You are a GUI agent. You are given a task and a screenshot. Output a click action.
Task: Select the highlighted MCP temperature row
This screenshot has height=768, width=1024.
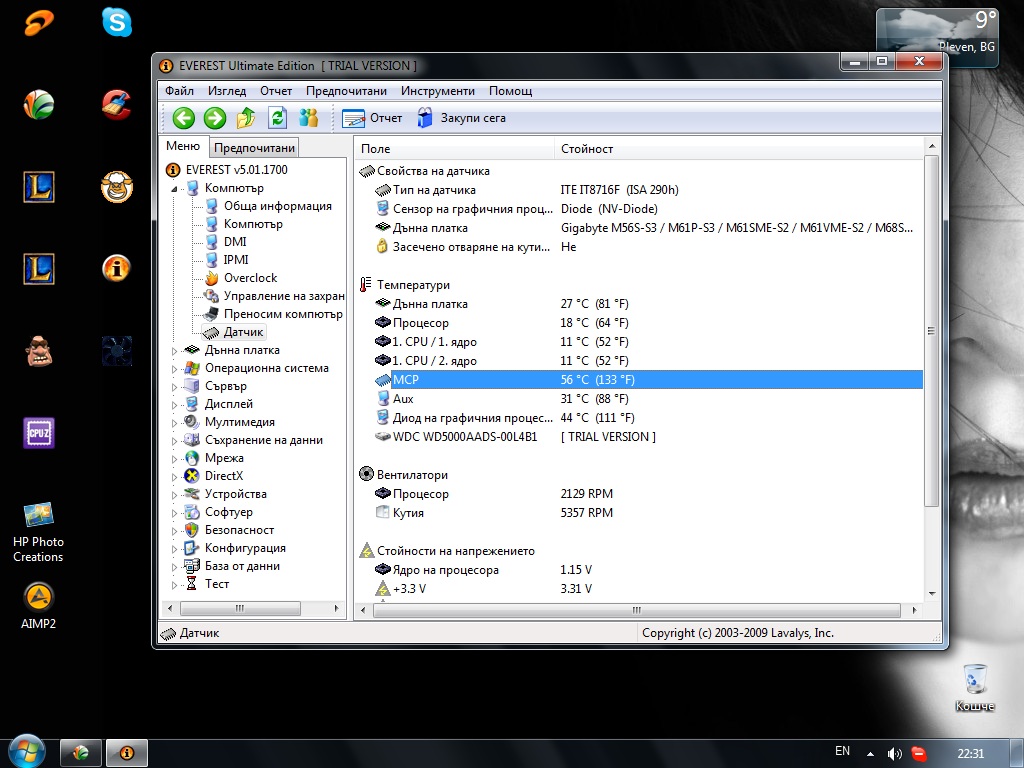pos(648,379)
